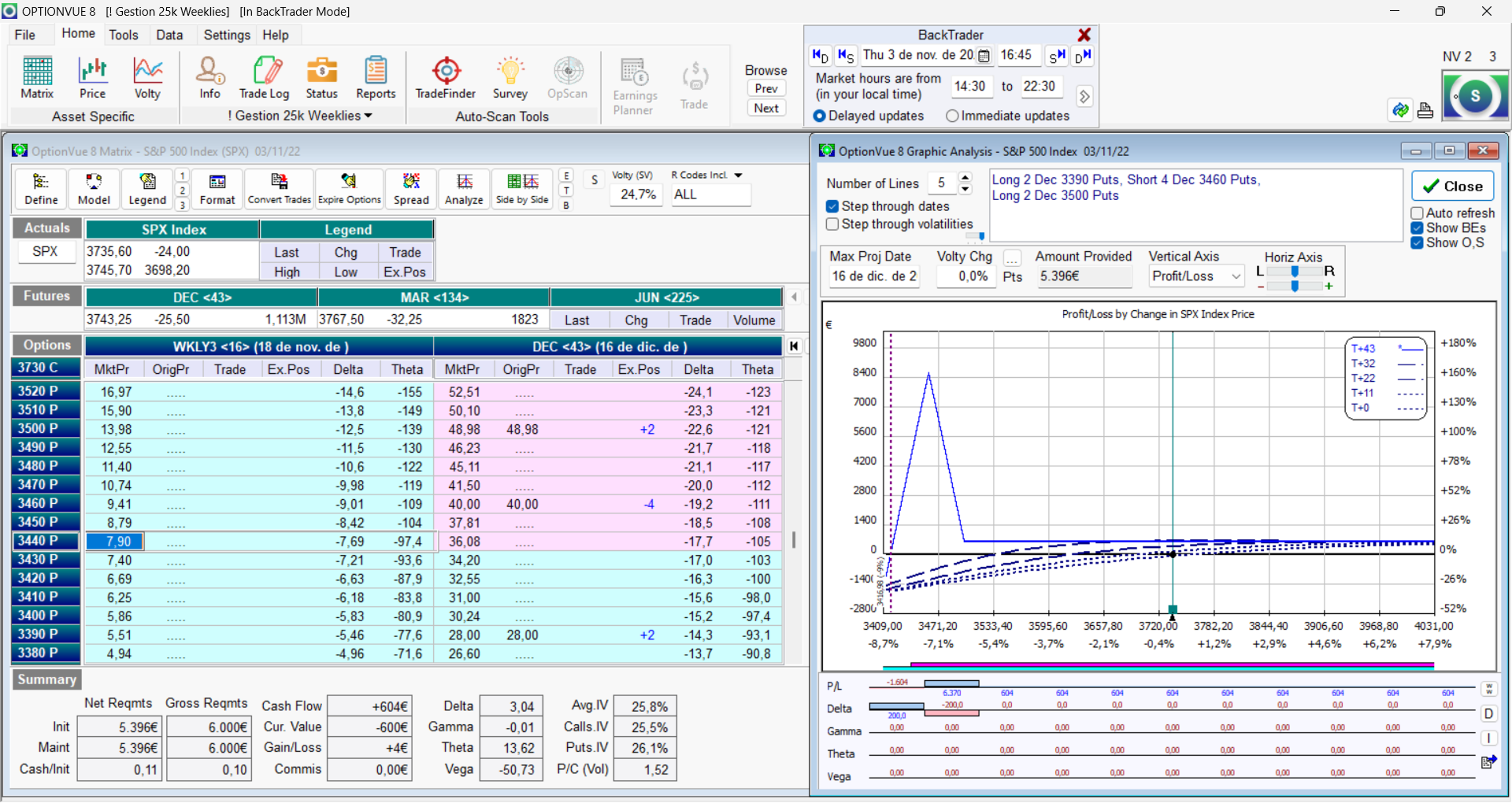Open the Trade Log
The width and height of the screenshot is (1512, 803).
pyautogui.click(x=264, y=78)
